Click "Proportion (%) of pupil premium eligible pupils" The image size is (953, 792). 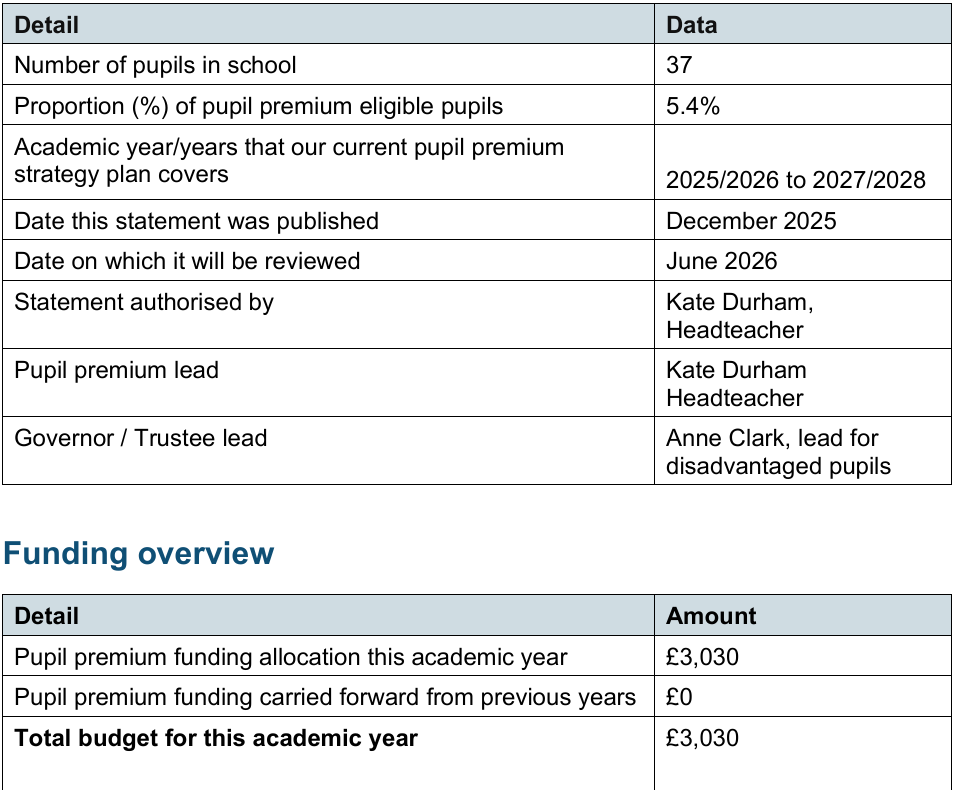coord(258,106)
